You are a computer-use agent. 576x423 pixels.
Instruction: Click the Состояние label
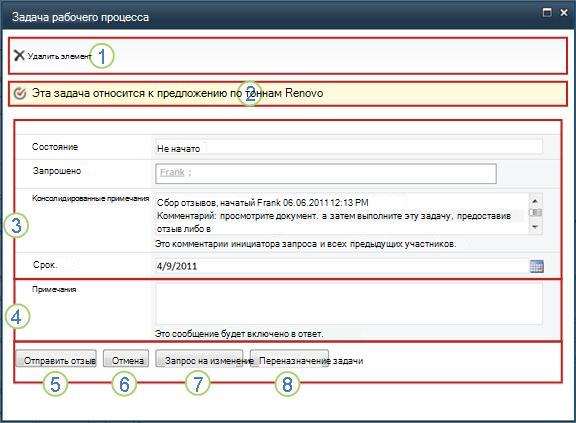point(55,147)
